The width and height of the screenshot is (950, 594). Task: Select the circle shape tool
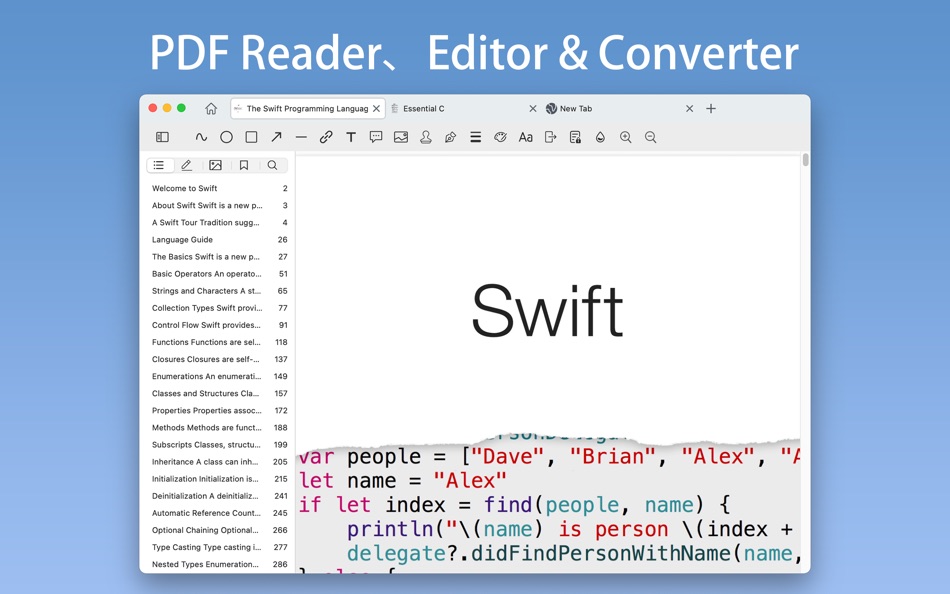226,137
